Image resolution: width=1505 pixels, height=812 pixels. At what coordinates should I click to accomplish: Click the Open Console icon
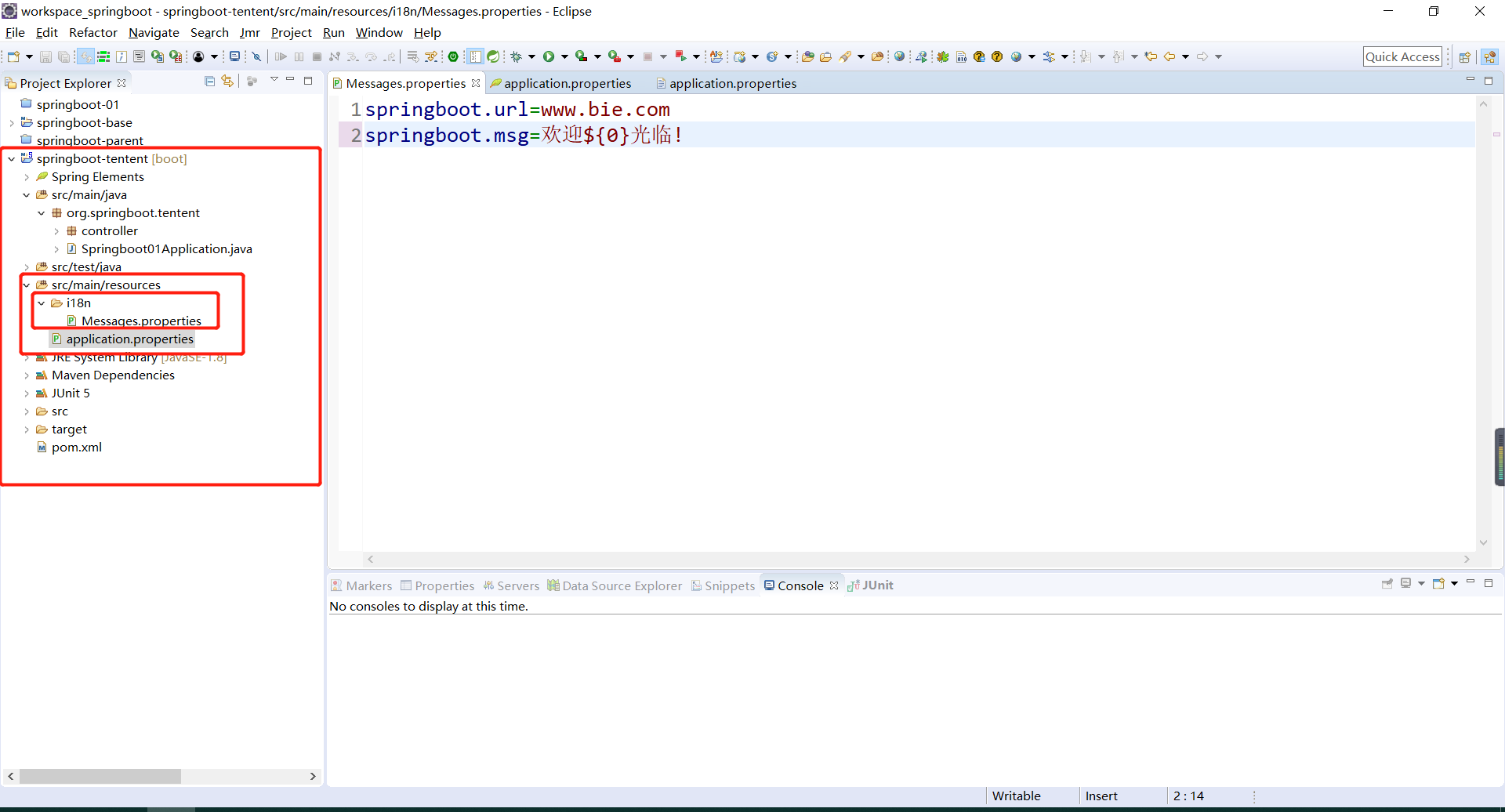coord(1438,584)
